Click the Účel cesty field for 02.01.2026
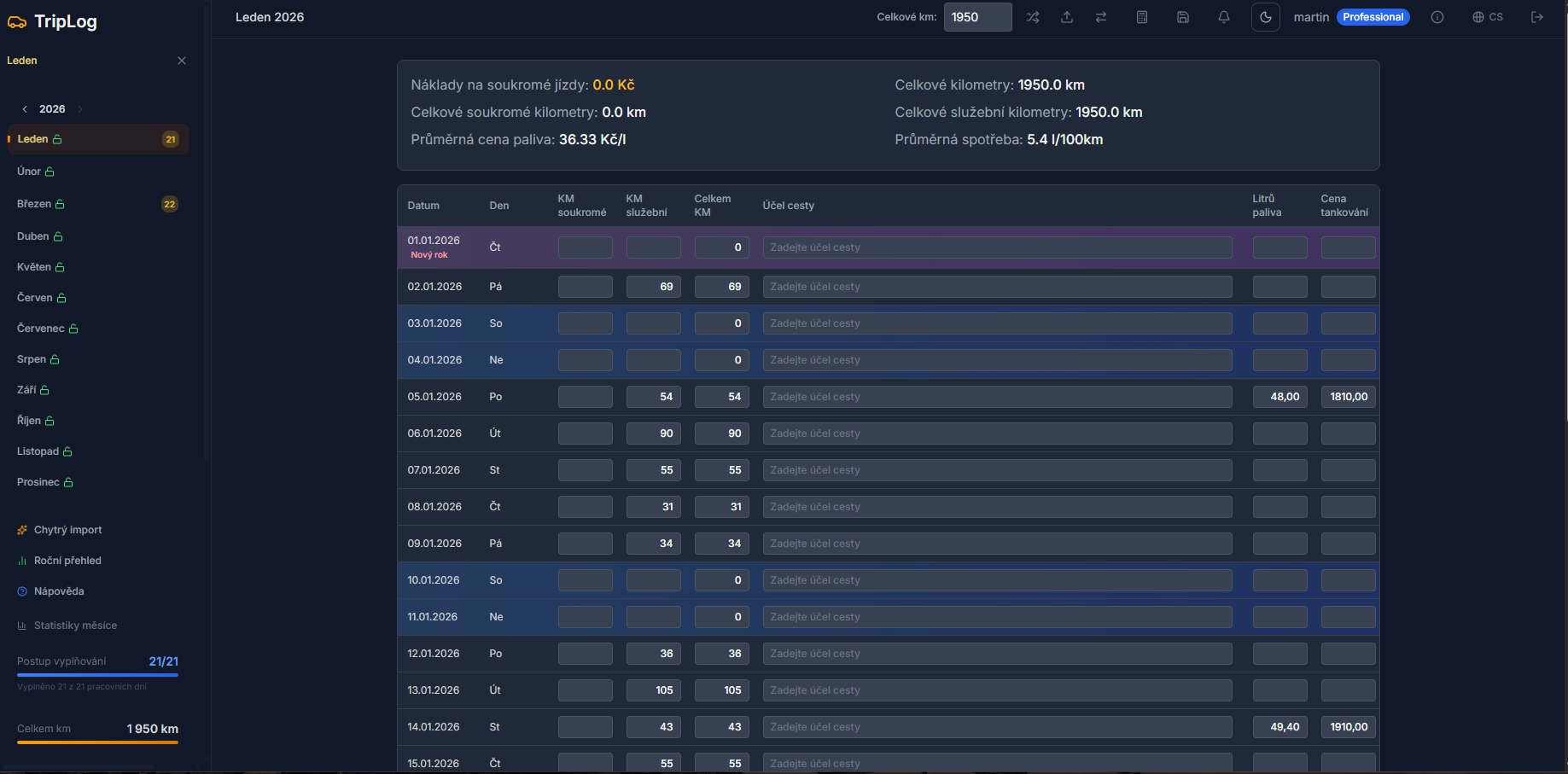The height and width of the screenshot is (774, 1568). click(997, 287)
